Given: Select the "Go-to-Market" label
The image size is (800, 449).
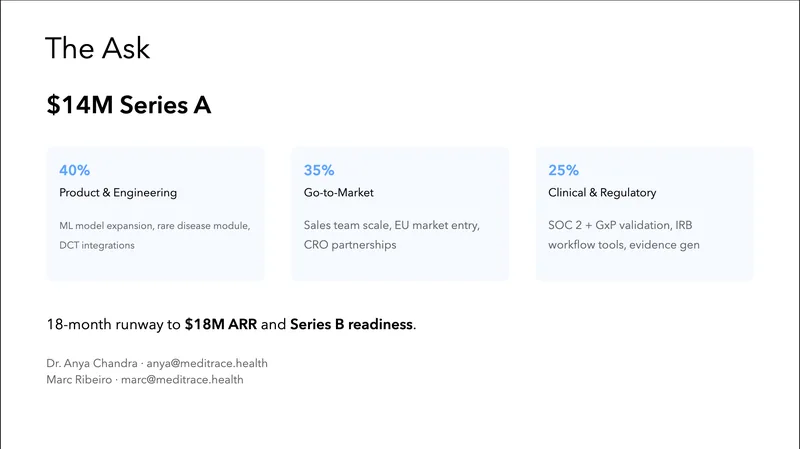Looking at the screenshot, I should [339, 193].
